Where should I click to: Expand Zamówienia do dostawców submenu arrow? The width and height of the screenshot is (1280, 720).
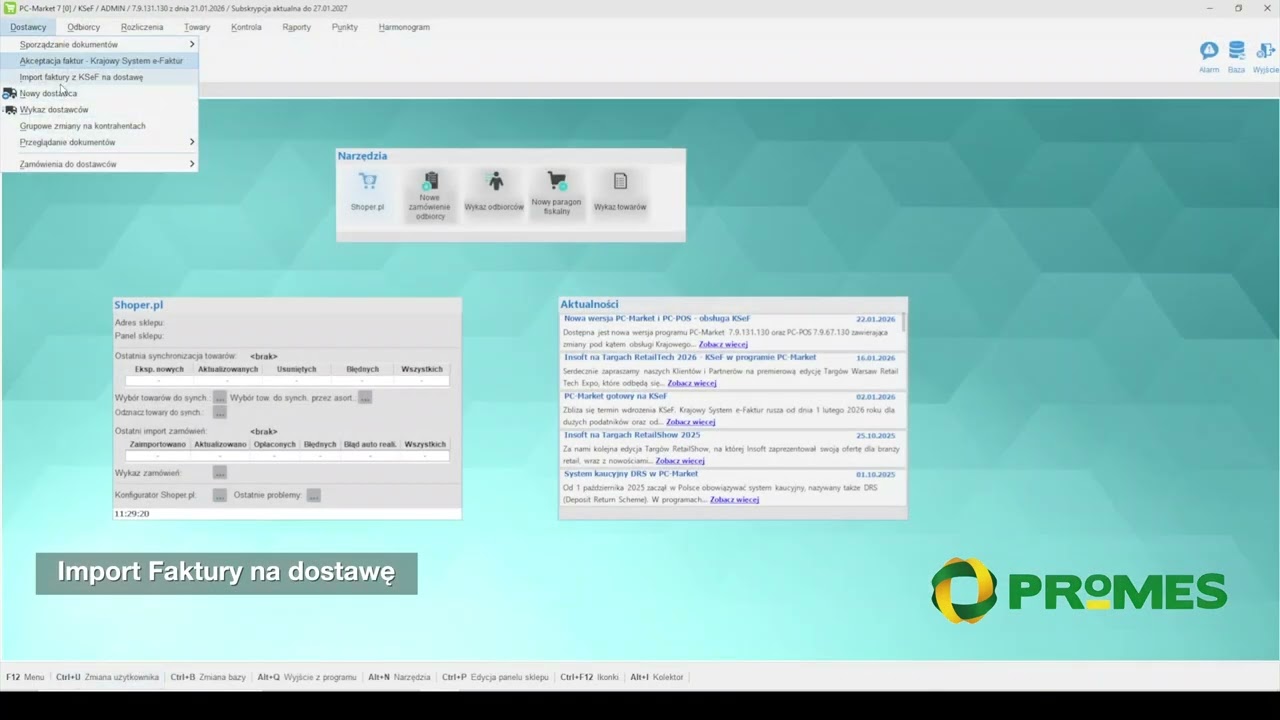coord(192,164)
